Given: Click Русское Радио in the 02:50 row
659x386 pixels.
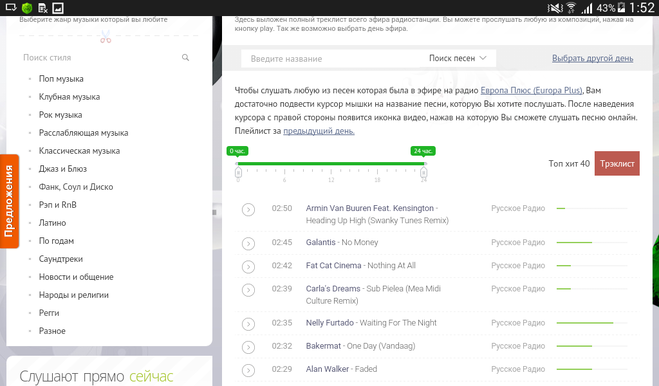Looking at the screenshot, I should pyautogui.click(x=518, y=208).
